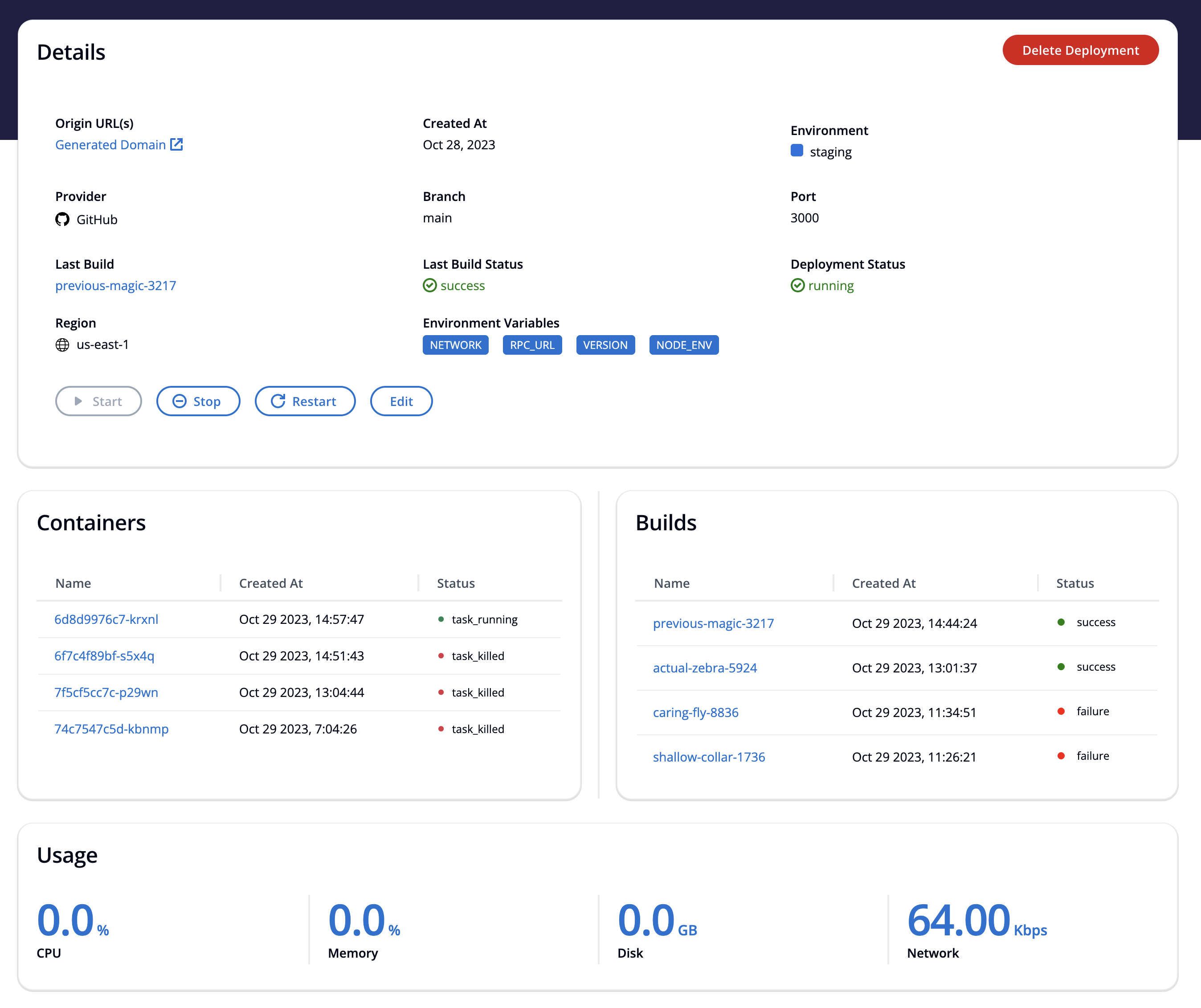Open last build previous-magic-3217 in Details
Screen dimensions: 1201x1008
[115, 286]
